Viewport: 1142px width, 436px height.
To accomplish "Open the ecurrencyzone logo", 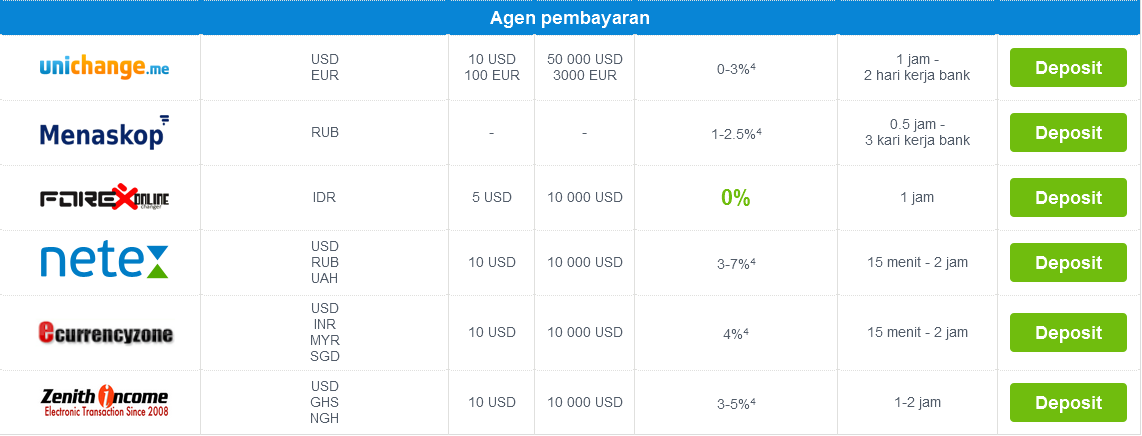I will point(106,333).
